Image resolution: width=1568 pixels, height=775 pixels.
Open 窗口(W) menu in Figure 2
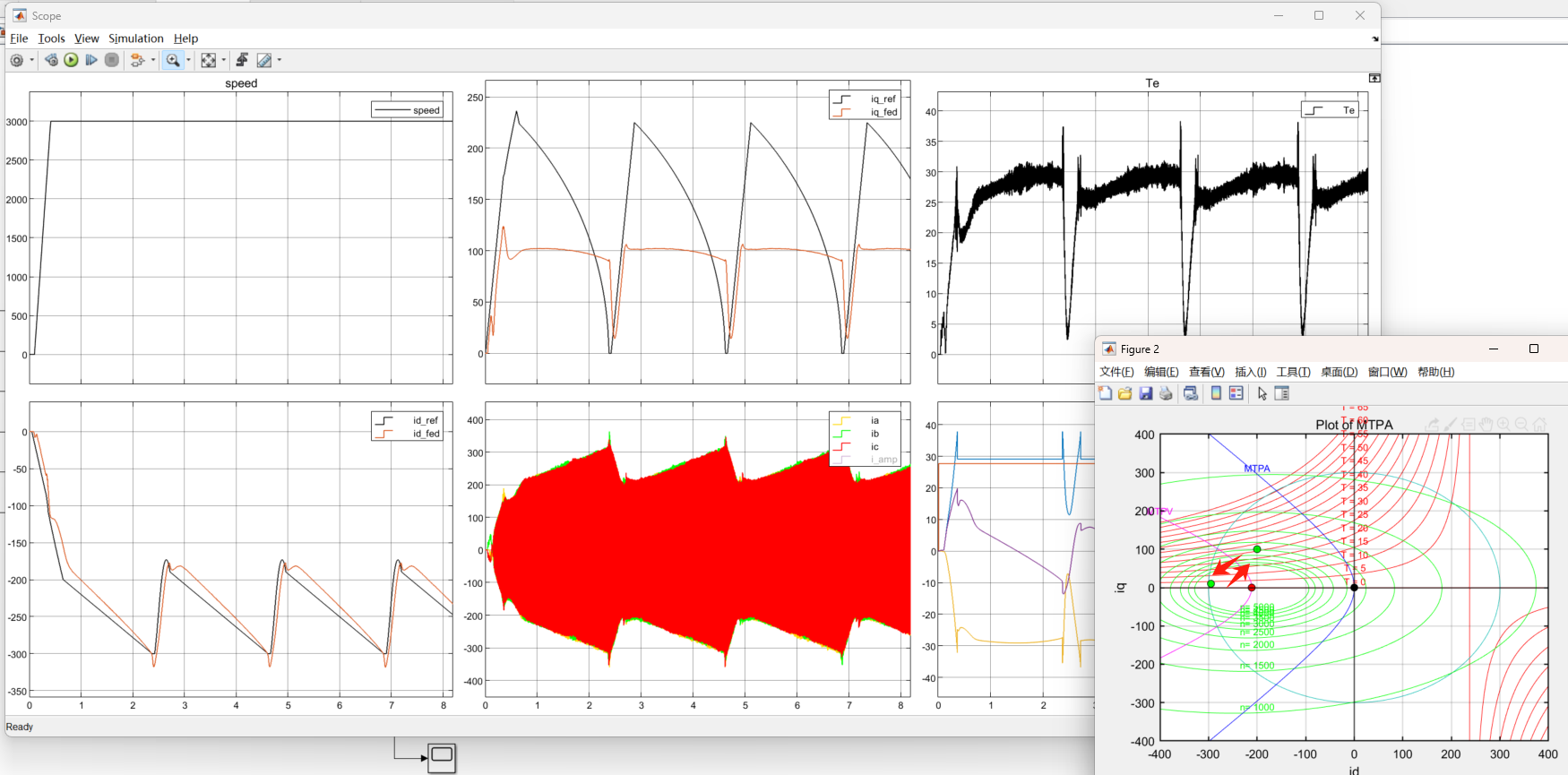click(x=1387, y=372)
